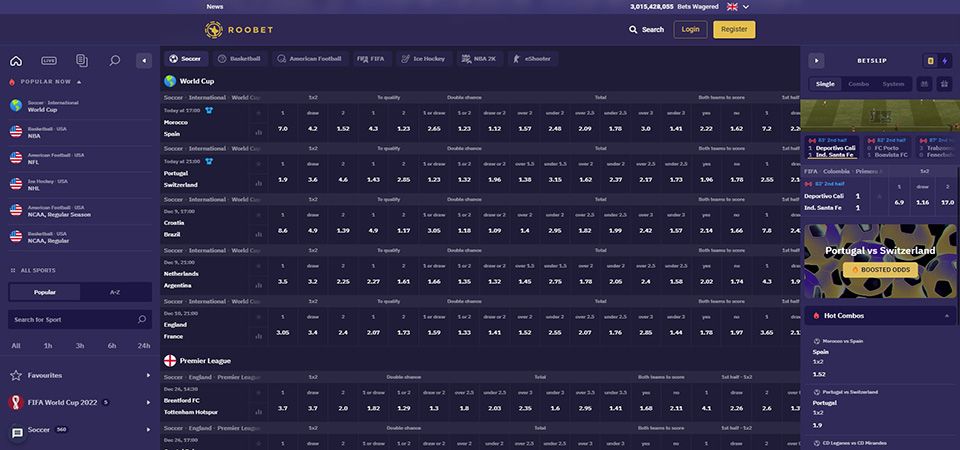The image size is (960, 450).
Task: Click the yellow betslip counter icon
Action: (x=931, y=61)
